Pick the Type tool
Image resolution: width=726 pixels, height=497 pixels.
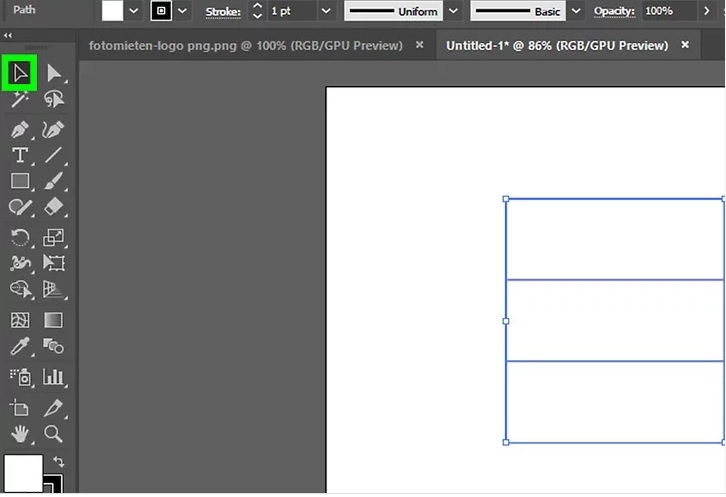click(x=20, y=155)
